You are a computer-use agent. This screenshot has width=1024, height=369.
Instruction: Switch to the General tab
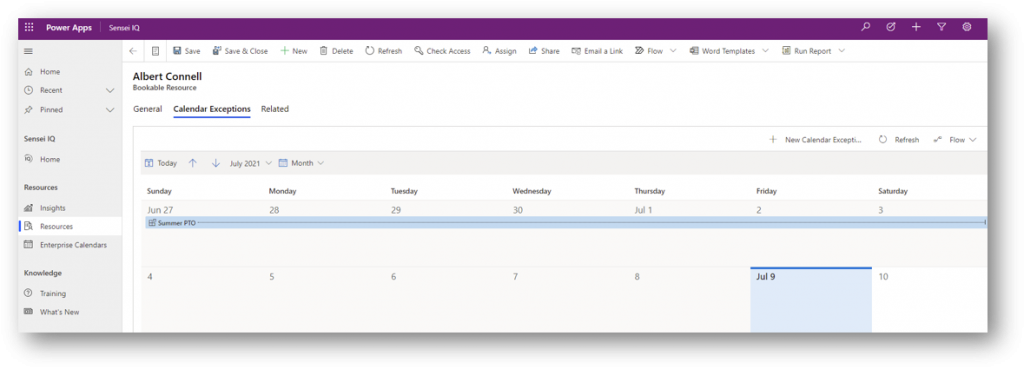(x=148, y=109)
